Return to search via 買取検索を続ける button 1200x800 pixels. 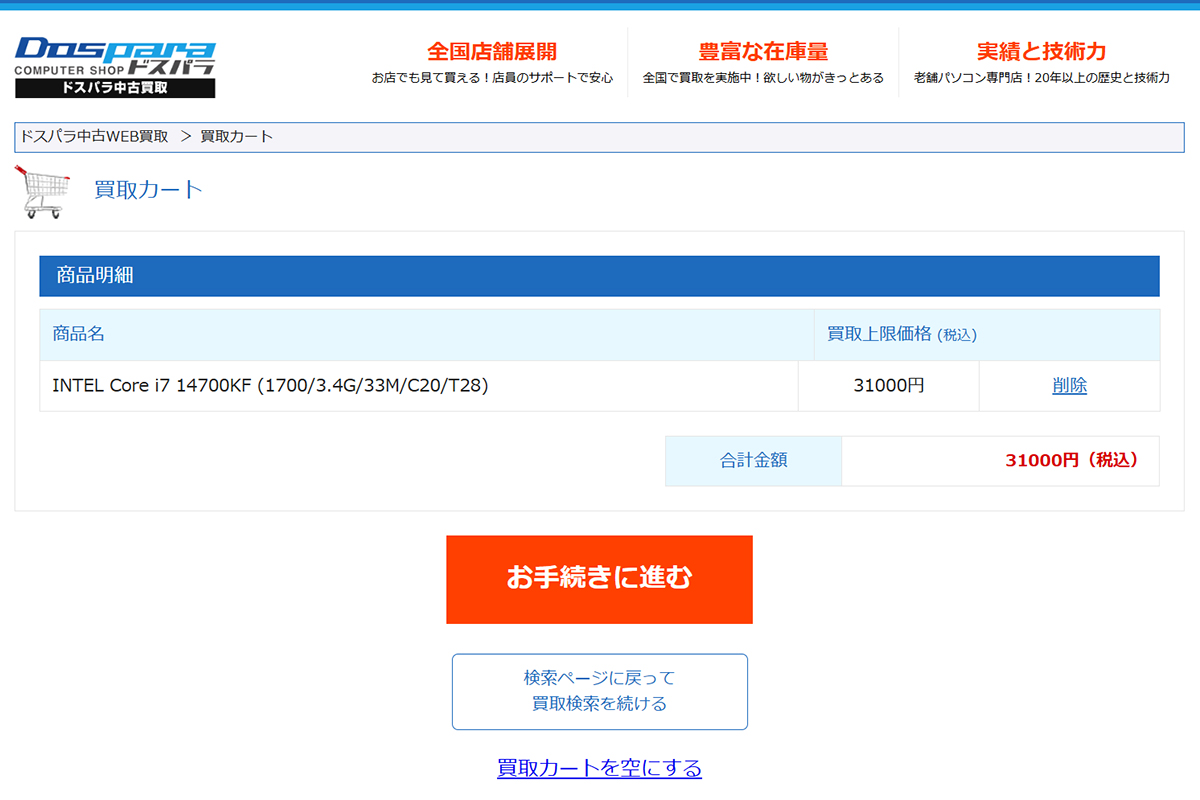599,691
